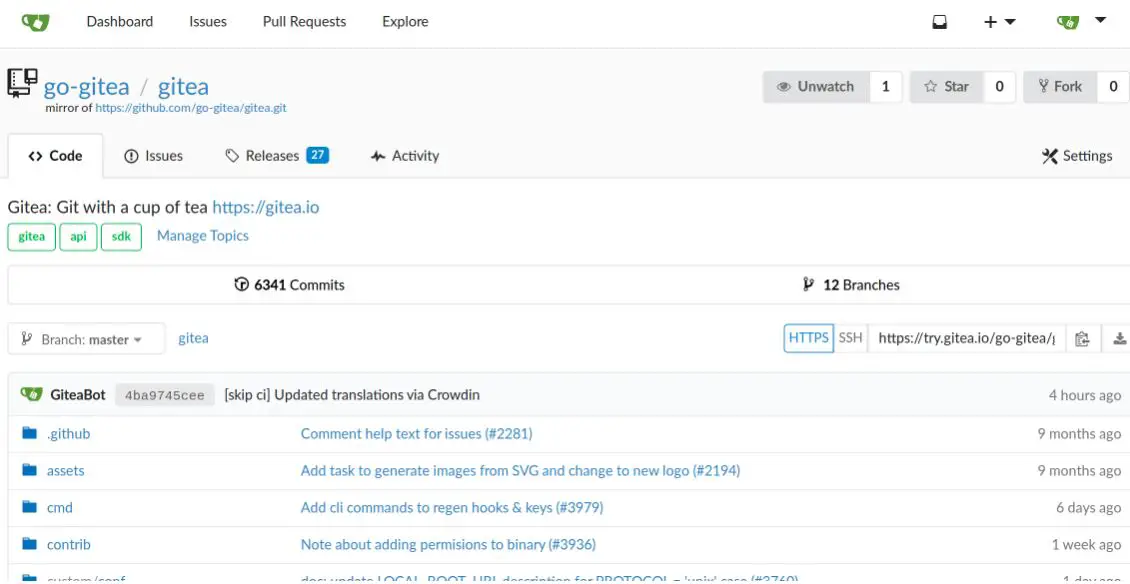Switch to the Releases tab
Image resolution: width=1130 pixels, height=584 pixels.
tap(277, 156)
